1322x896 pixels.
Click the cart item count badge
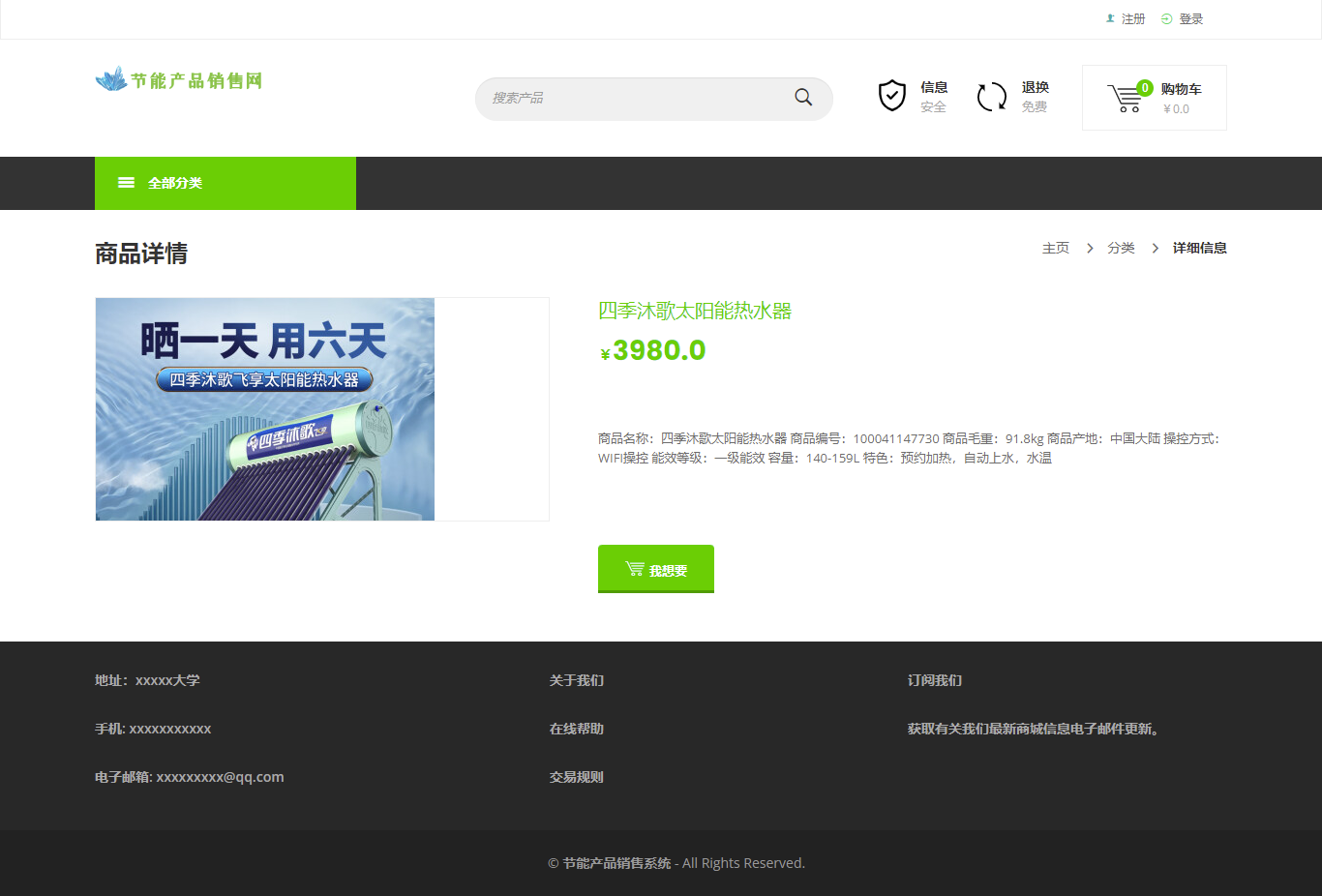pos(1145,88)
